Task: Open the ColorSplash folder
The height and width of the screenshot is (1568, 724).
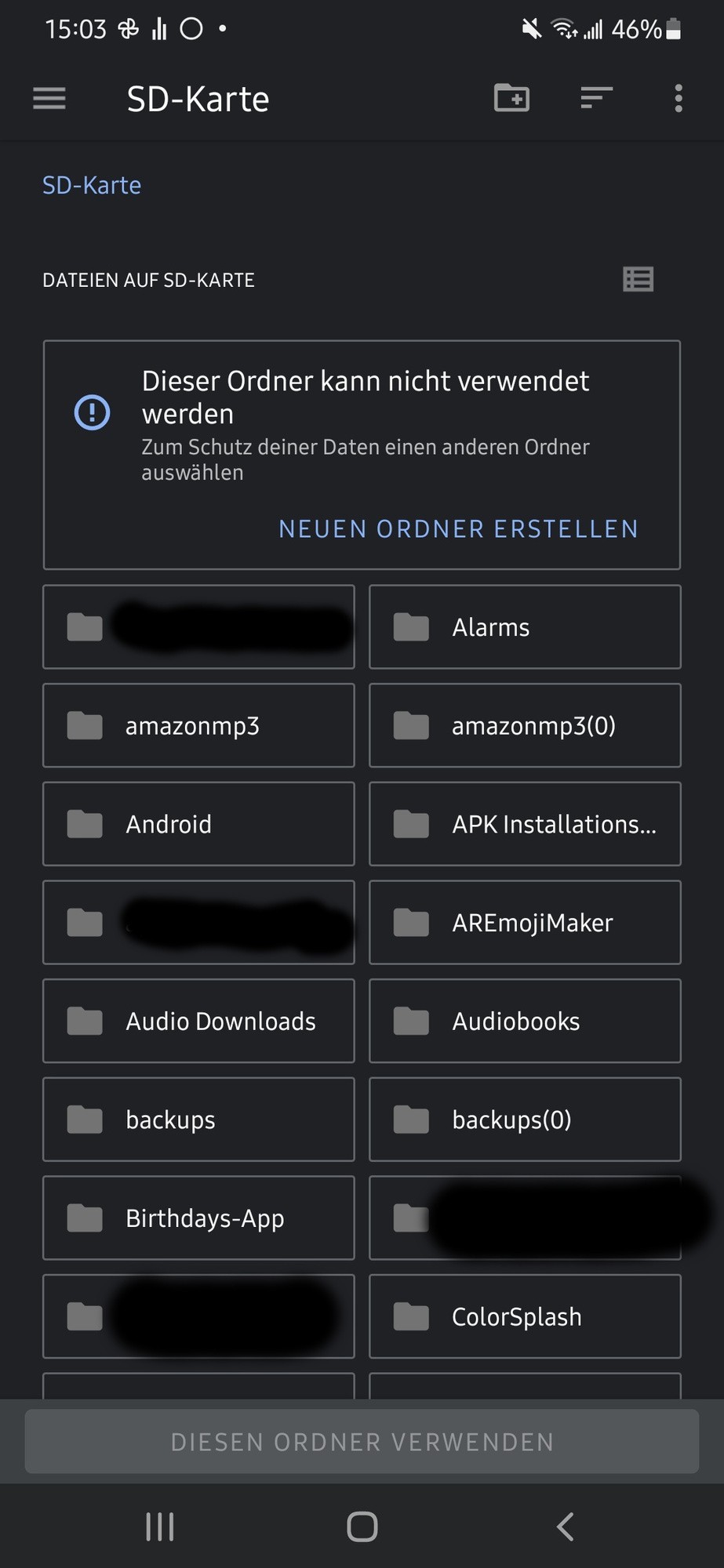Action: point(524,1317)
